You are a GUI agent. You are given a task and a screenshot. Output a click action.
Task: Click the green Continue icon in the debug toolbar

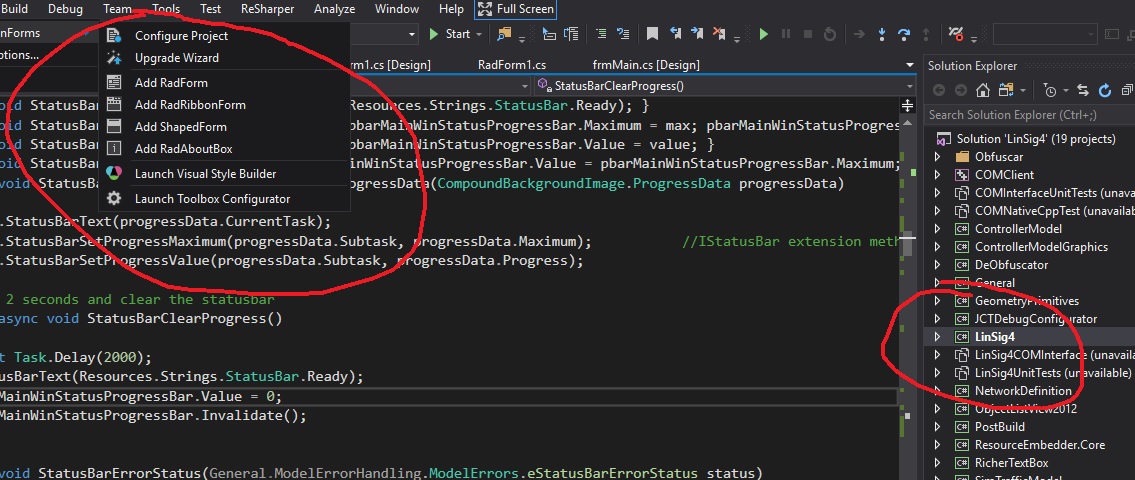(763, 34)
